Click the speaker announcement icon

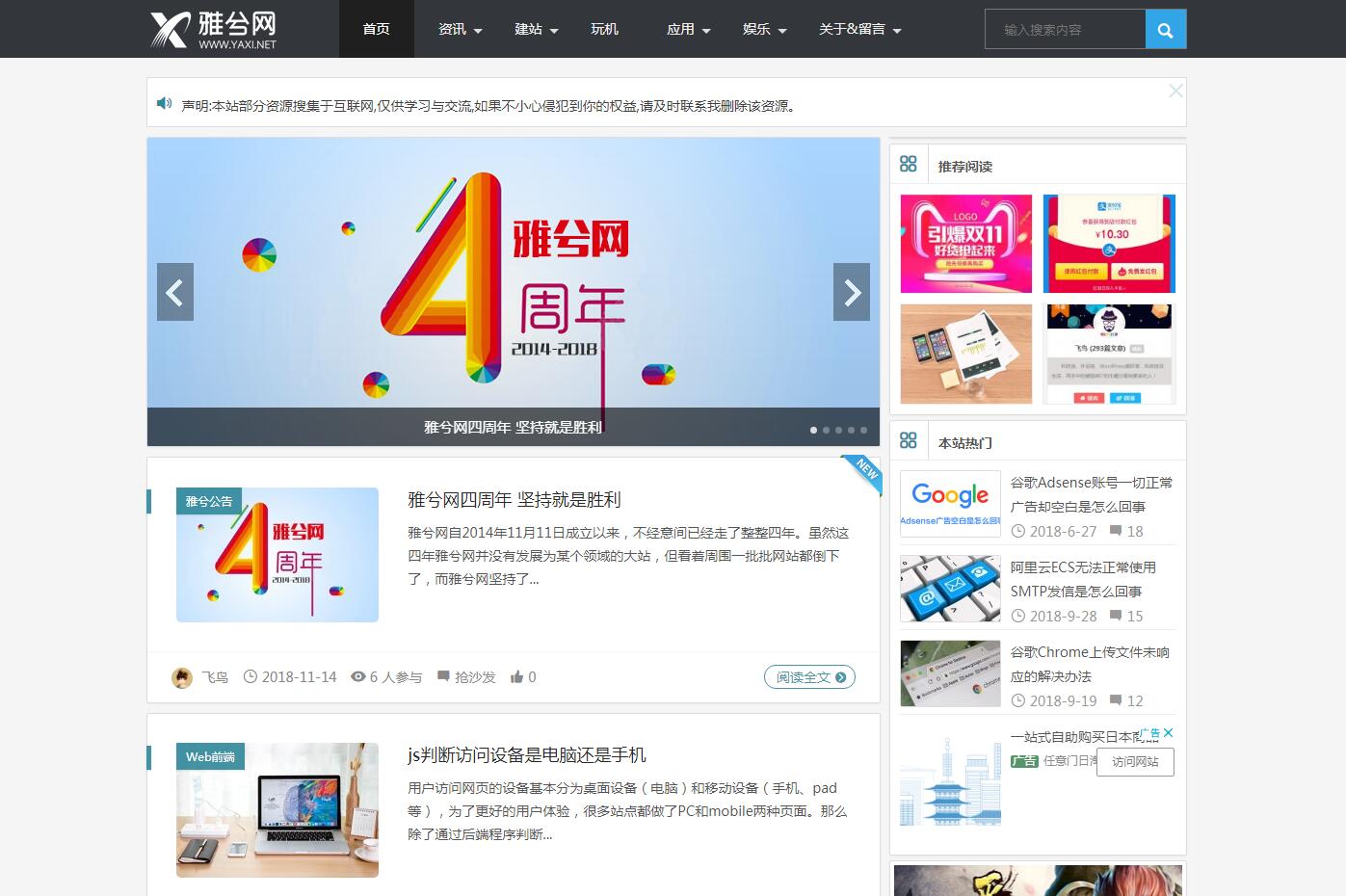tap(165, 104)
